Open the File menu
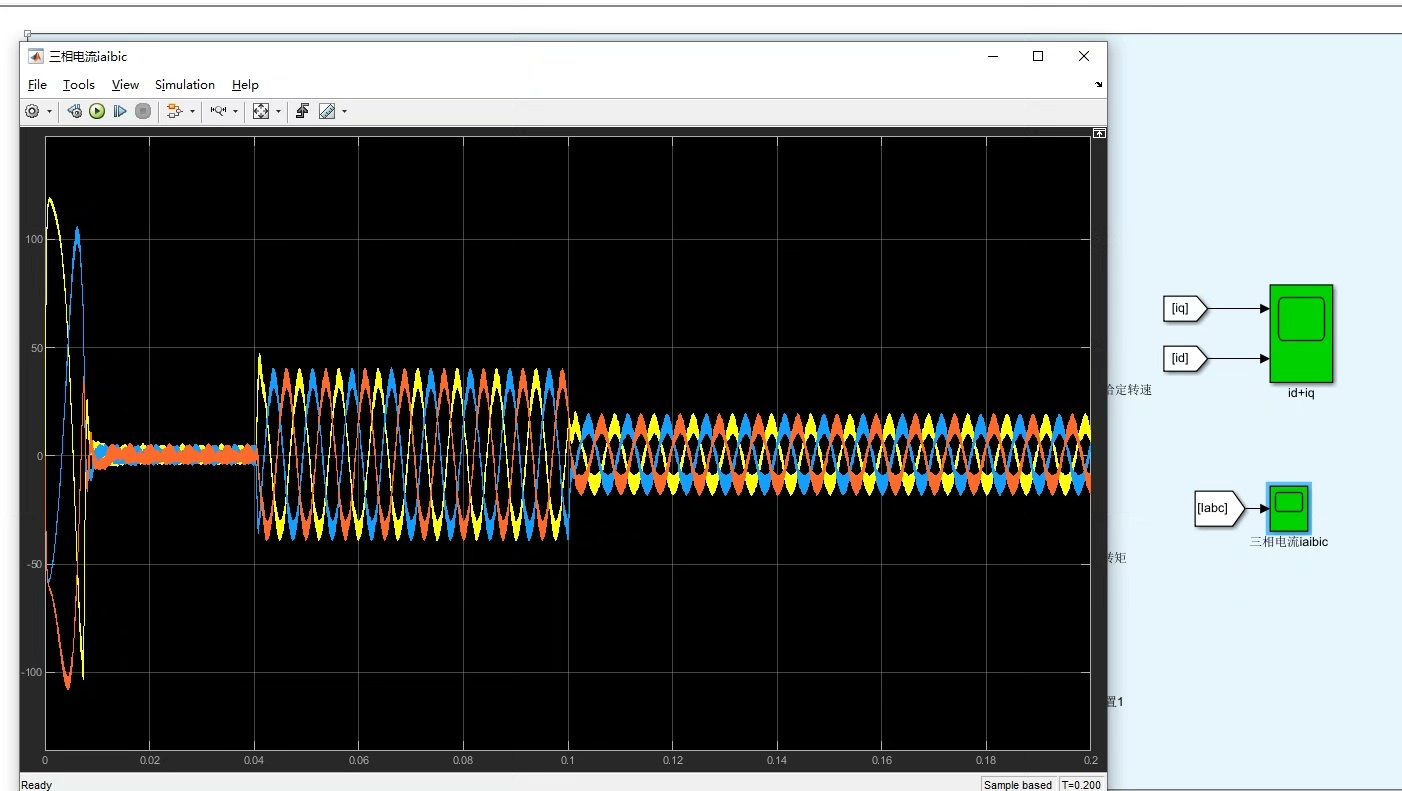 (37, 85)
